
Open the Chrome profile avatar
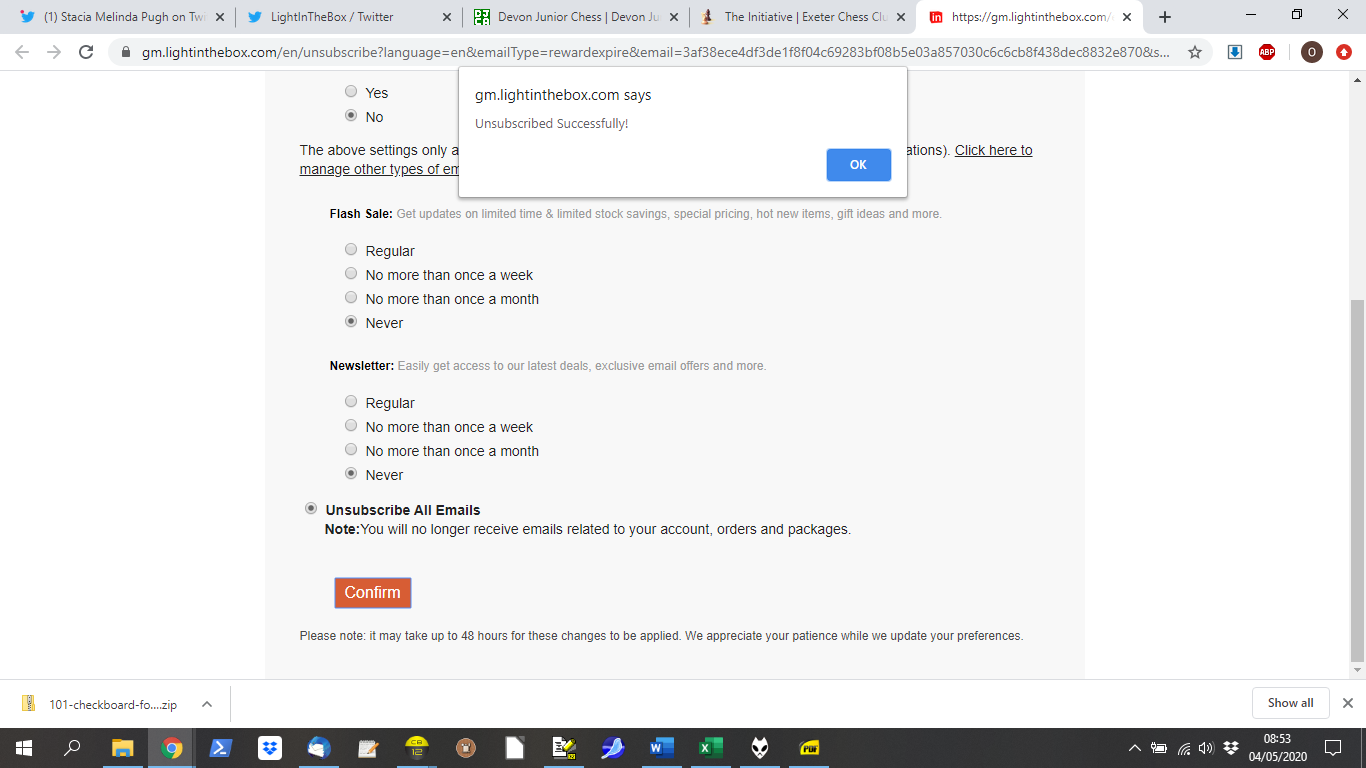(x=1311, y=52)
